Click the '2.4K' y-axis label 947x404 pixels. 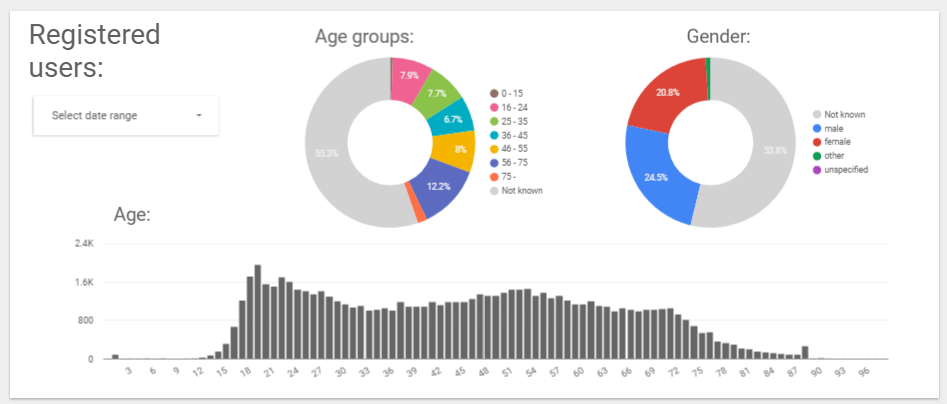84,243
